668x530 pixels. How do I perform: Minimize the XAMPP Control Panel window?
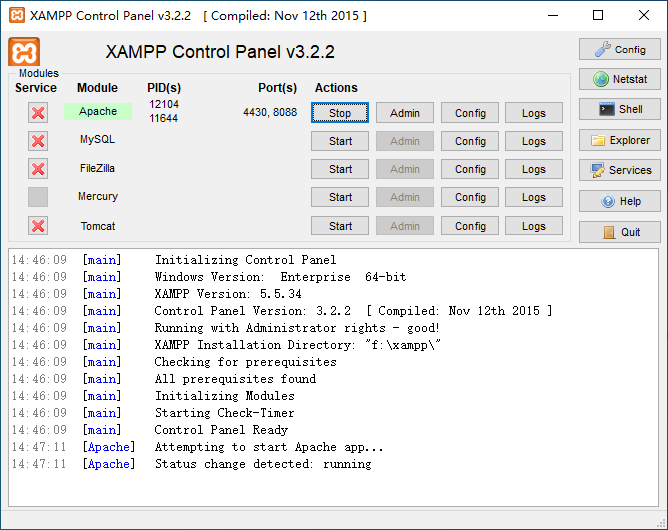[553, 15]
